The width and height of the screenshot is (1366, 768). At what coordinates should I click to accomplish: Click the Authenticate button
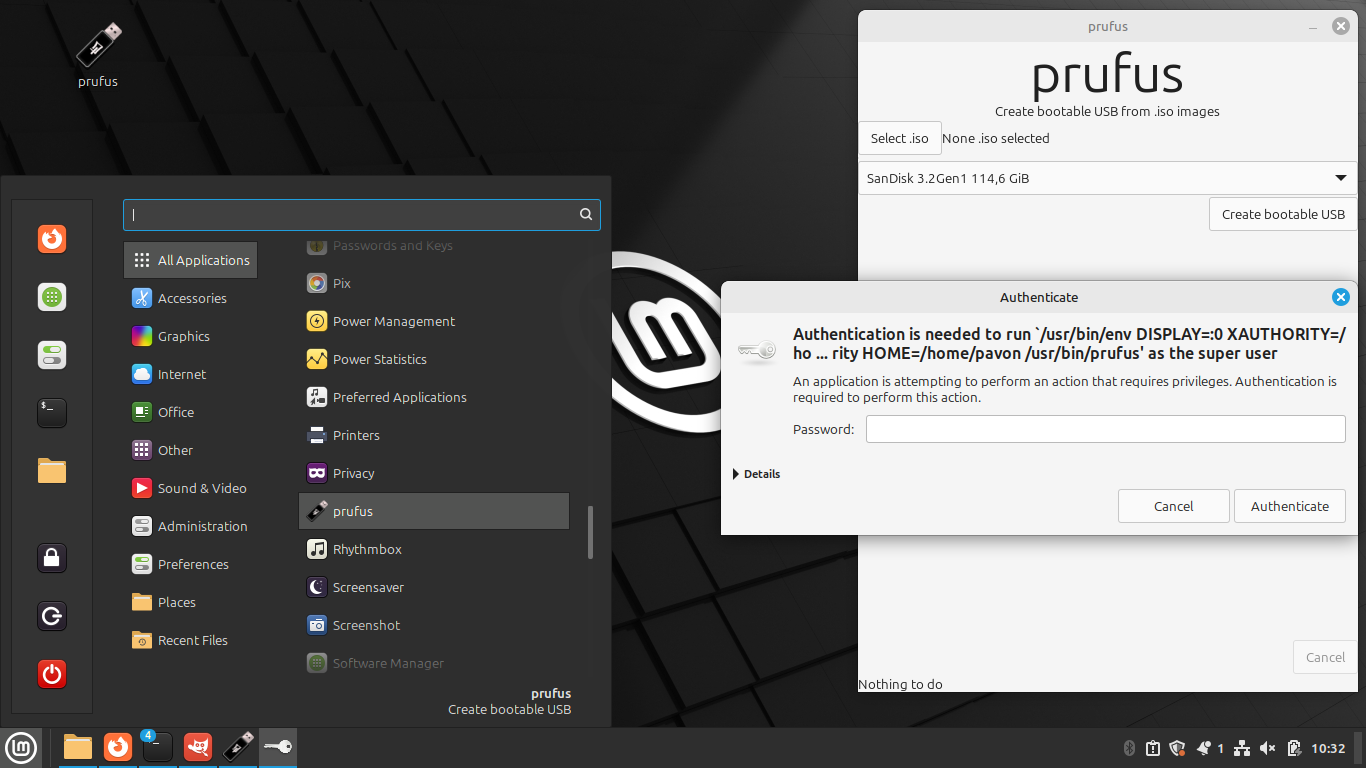[1290, 506]
